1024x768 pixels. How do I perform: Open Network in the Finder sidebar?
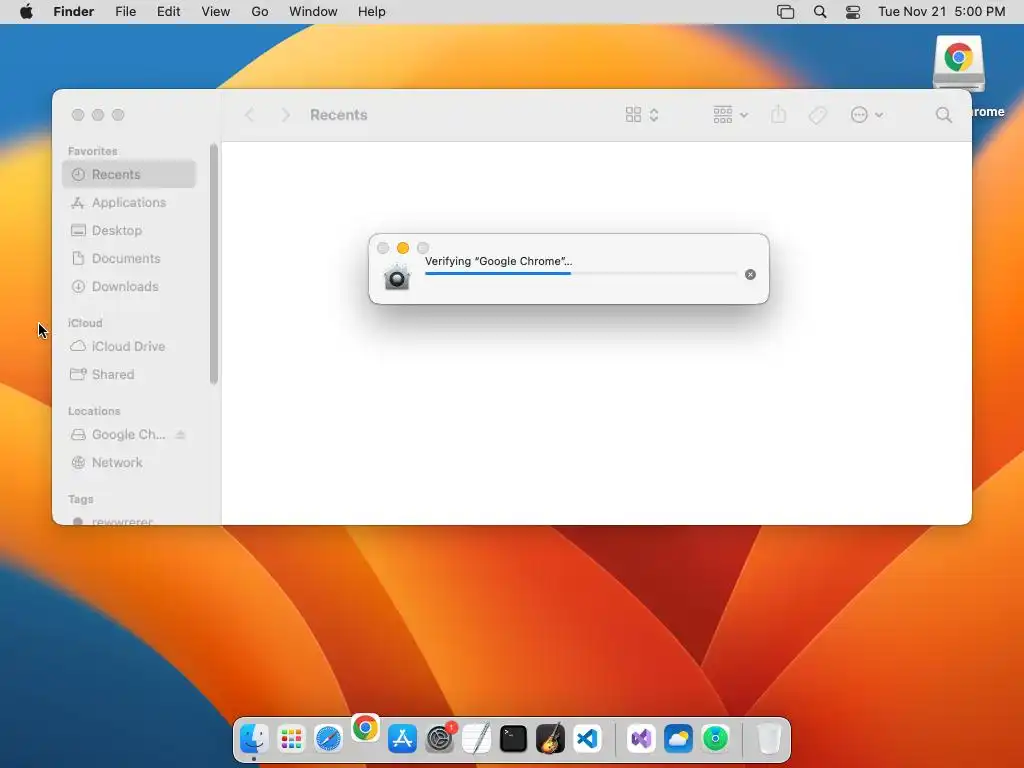[x=129, y=462]
